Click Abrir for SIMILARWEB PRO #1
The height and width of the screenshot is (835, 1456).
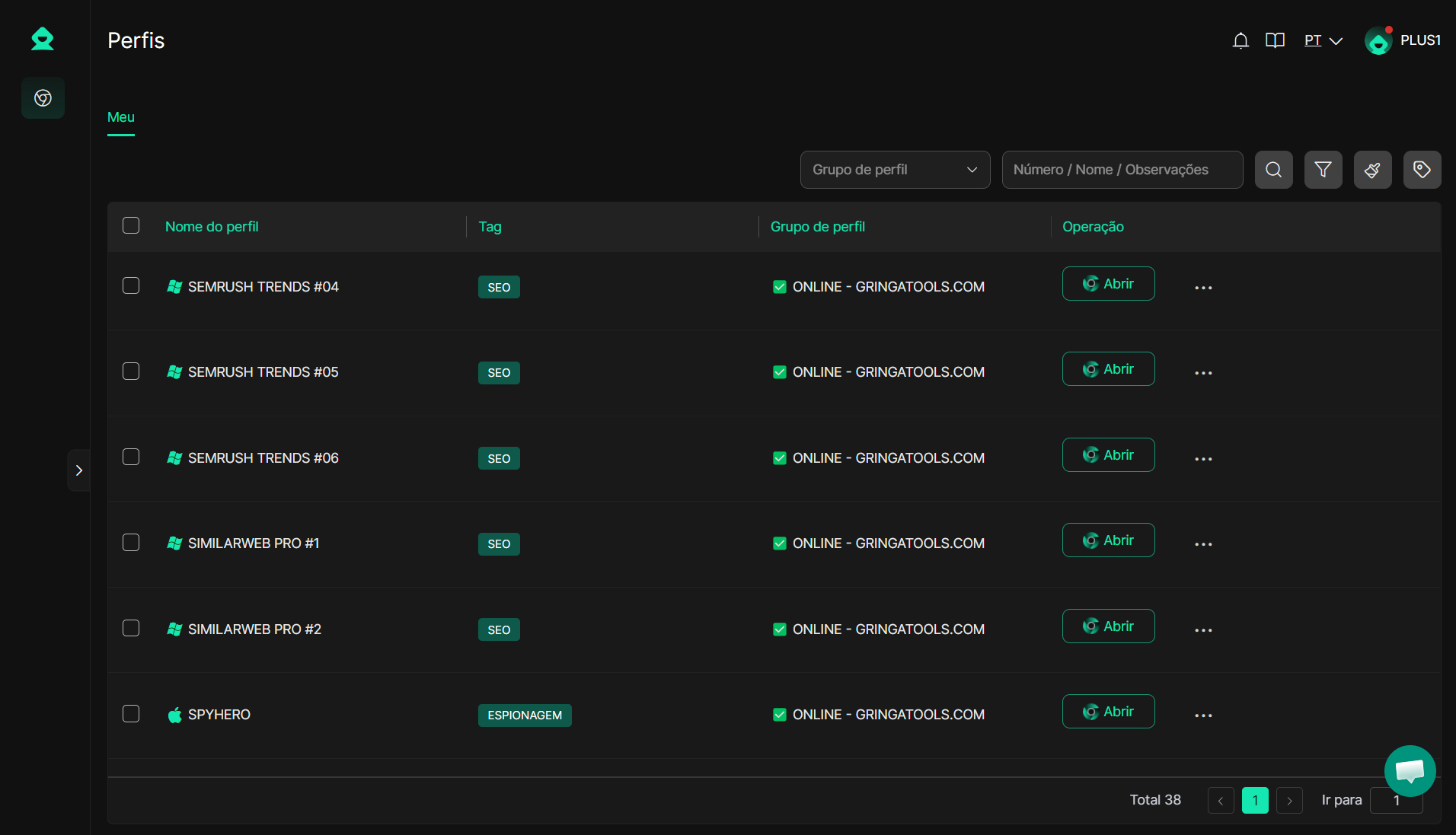[1109, 540]
